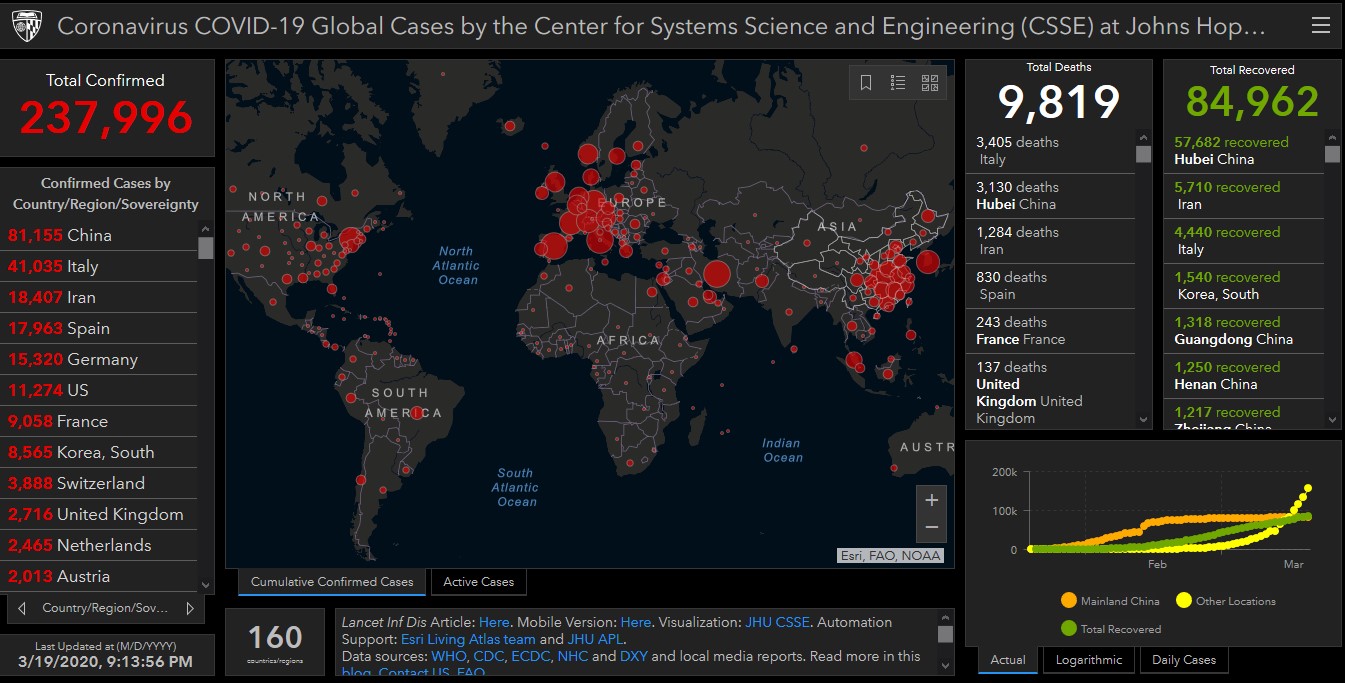This screenshot has height=683, width=1345.
Task: Click the country list scrollbar thumb
Action: tap(206, 248)
